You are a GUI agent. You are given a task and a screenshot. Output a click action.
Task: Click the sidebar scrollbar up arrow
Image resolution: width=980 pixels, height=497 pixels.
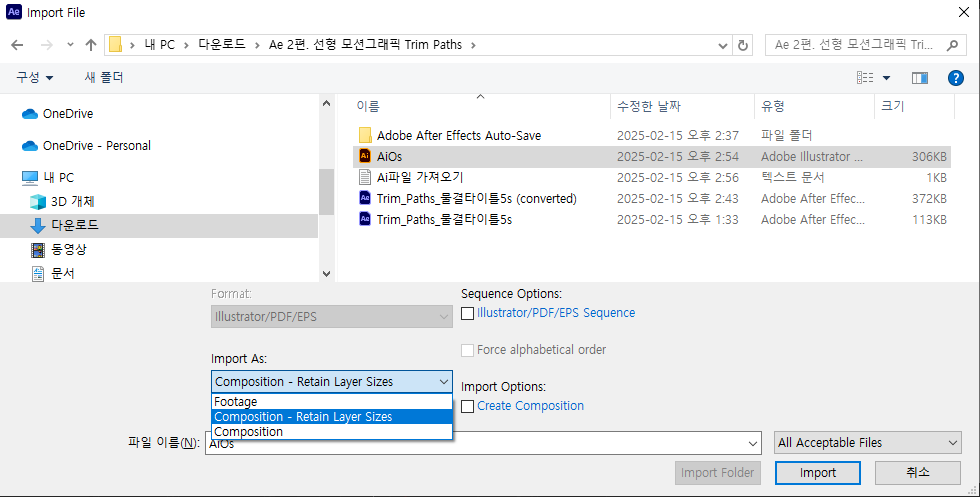326,103
